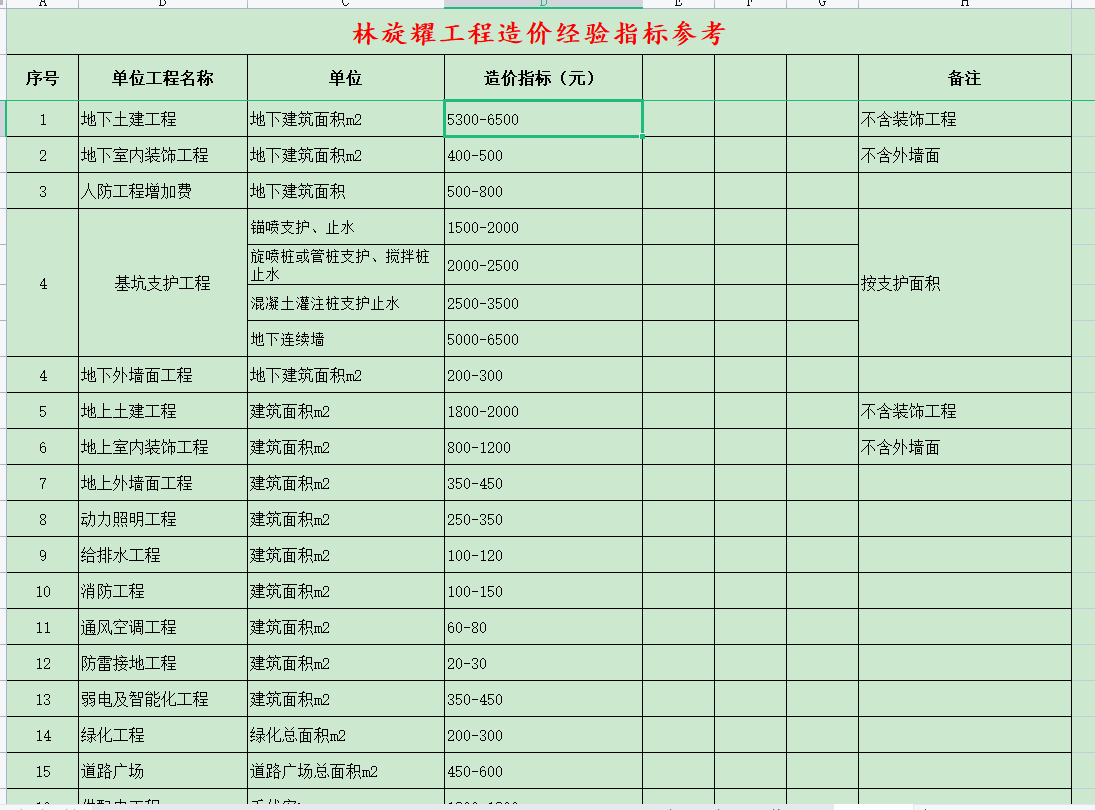
Task: Click the cell 防雷接地工程
Action: (163, 663)
